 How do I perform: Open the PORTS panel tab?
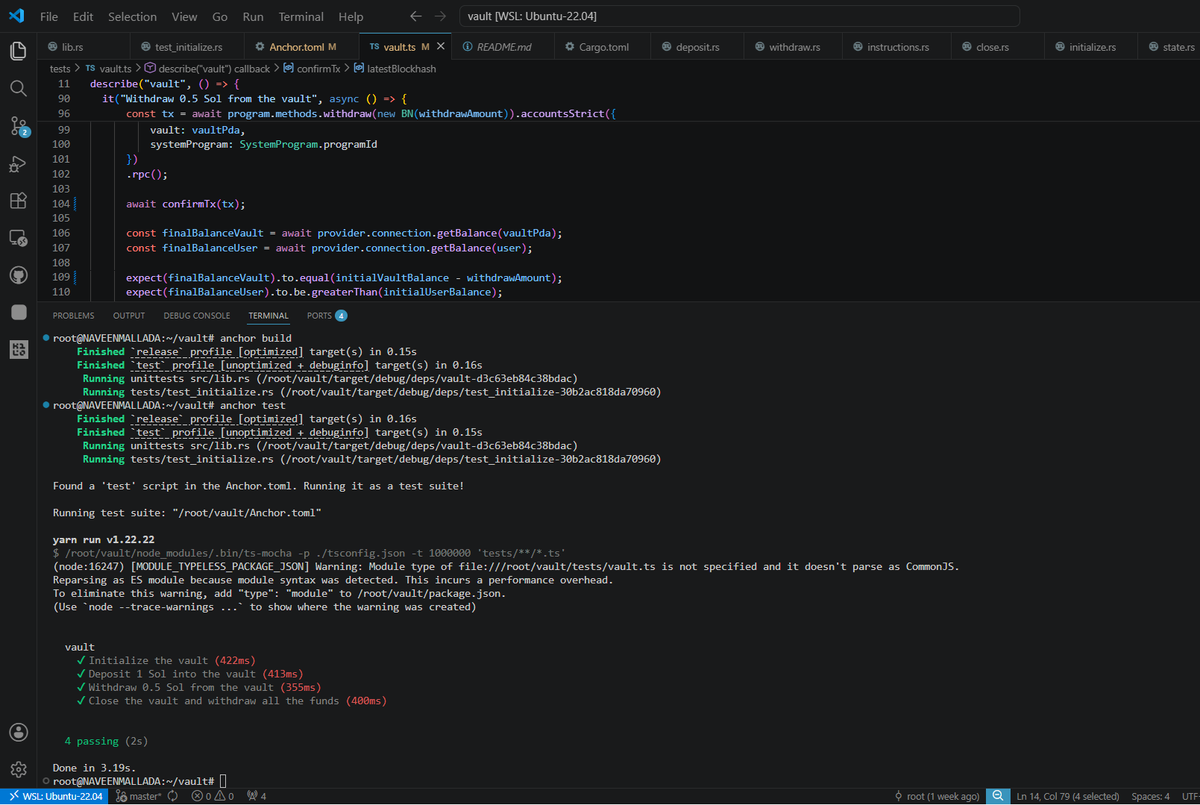[327, 316]
